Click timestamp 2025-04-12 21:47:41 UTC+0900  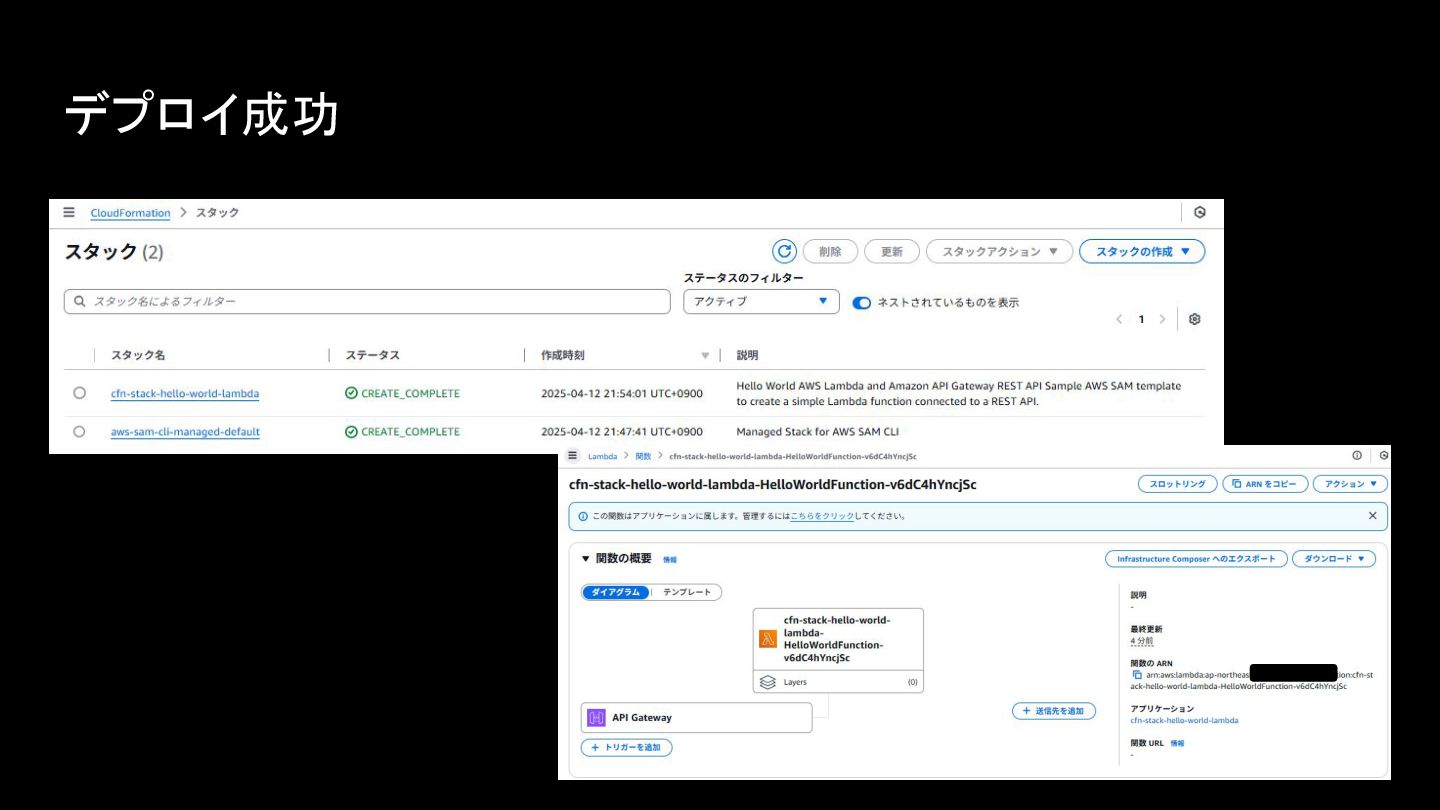point(622,432)
